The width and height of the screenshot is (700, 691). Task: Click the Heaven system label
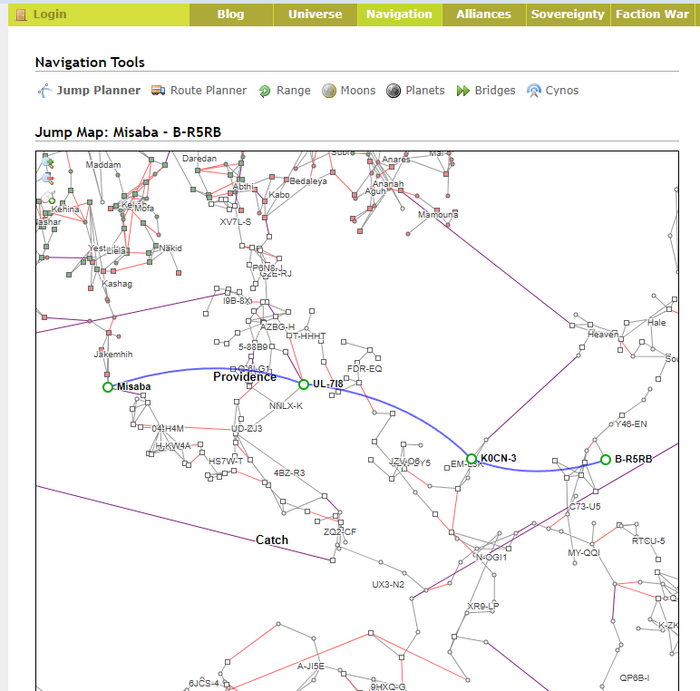click(603, 334)
